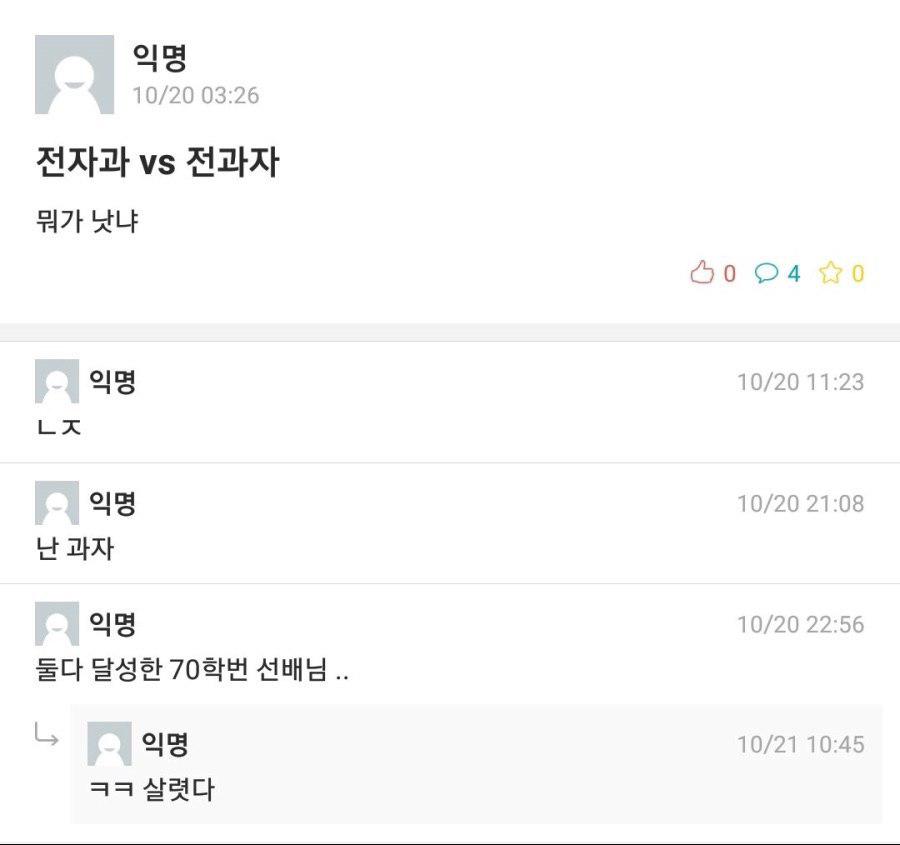The image size is (900, 845).
Task: Click the yellow star scrap icon
Action: (830, 273)
